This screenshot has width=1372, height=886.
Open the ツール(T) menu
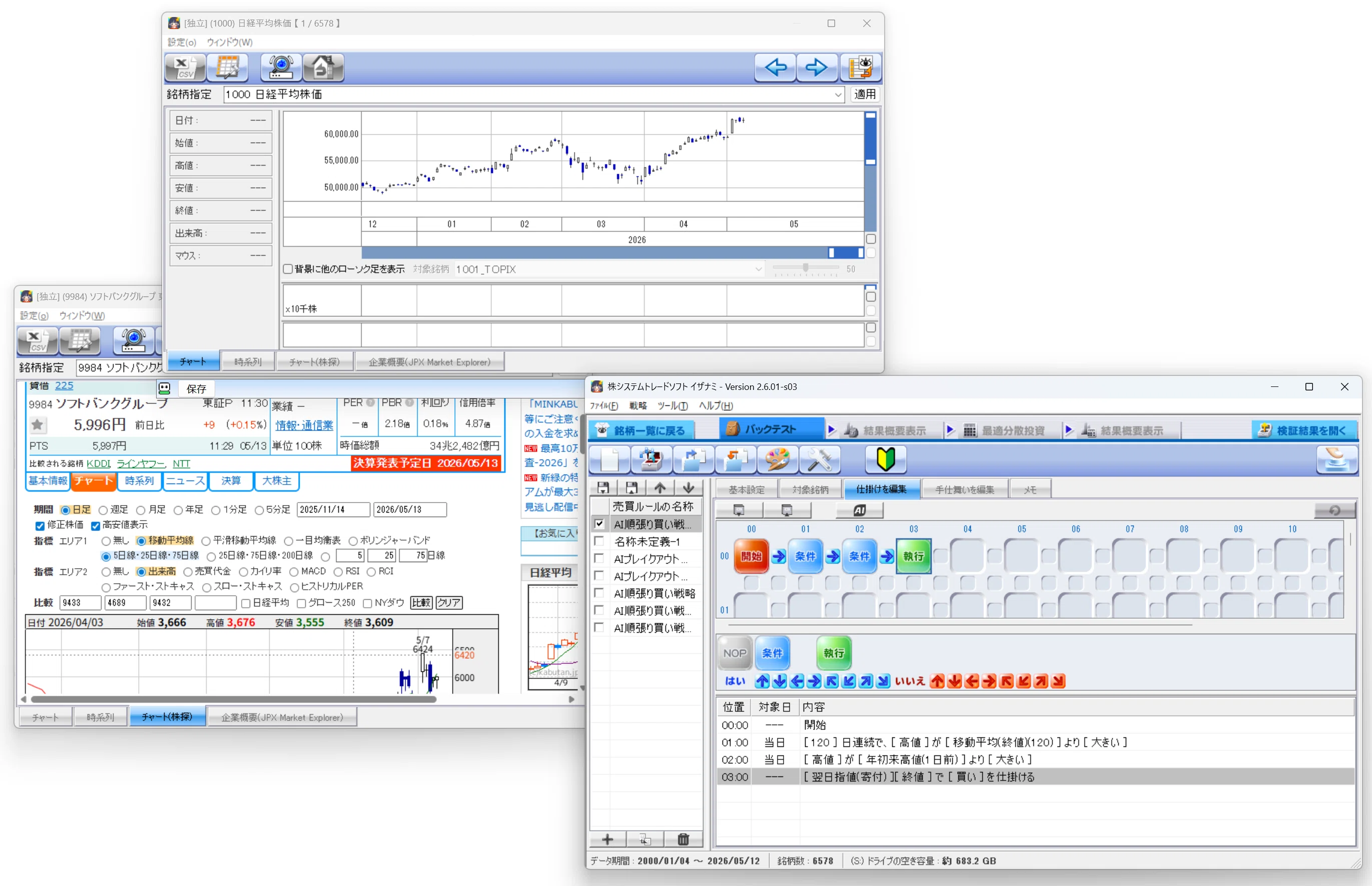pyautogui.click(x=673, y=405)
